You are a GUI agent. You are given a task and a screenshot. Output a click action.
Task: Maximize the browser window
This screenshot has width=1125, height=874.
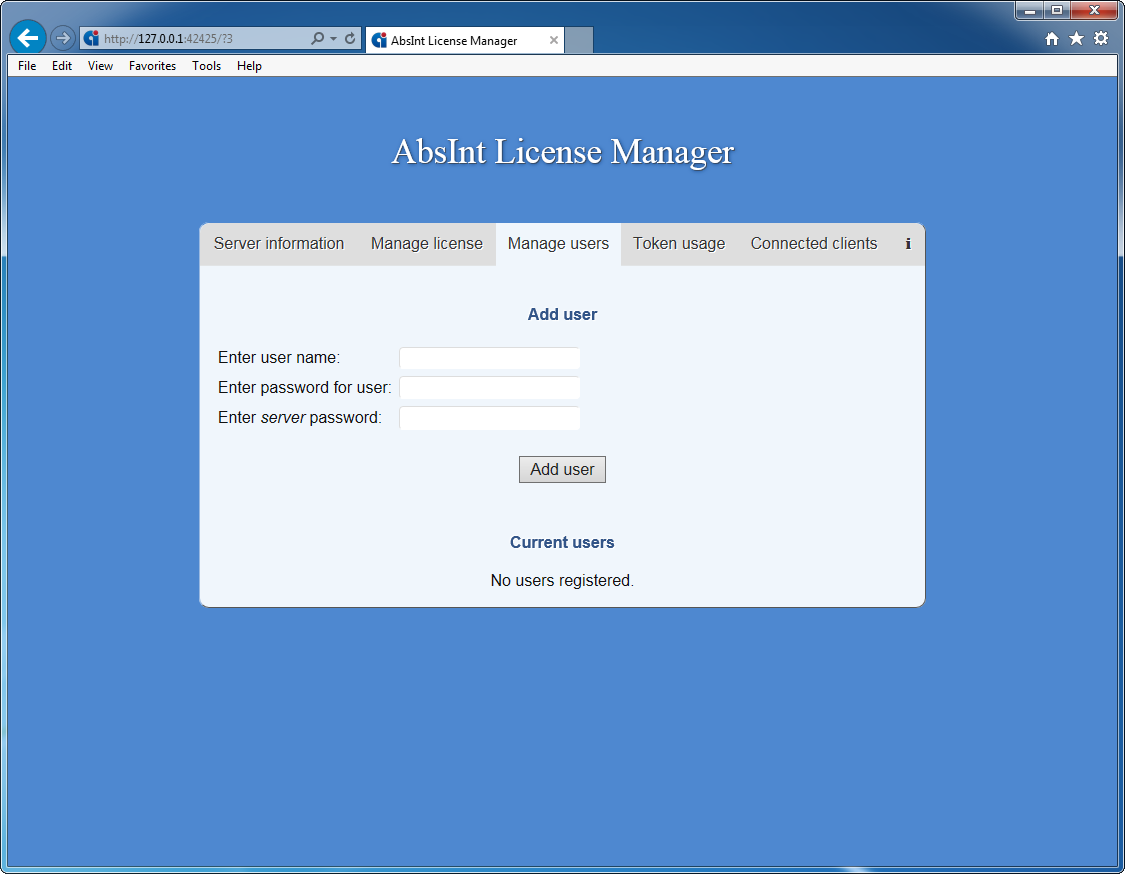[x=1057, y=10]
